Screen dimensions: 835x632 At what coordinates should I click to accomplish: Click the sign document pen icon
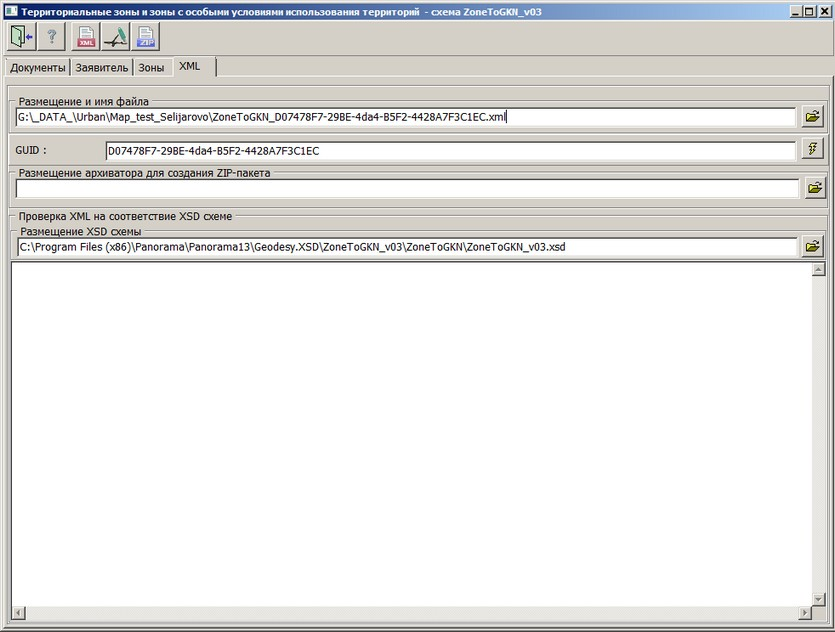click(x=117, y=37)
